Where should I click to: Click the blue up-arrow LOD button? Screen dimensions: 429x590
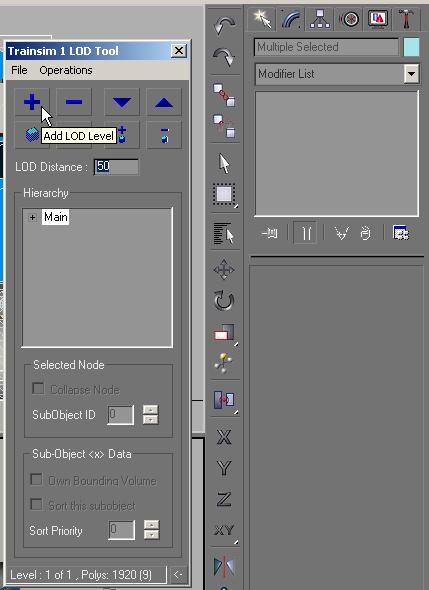[164, 102]
